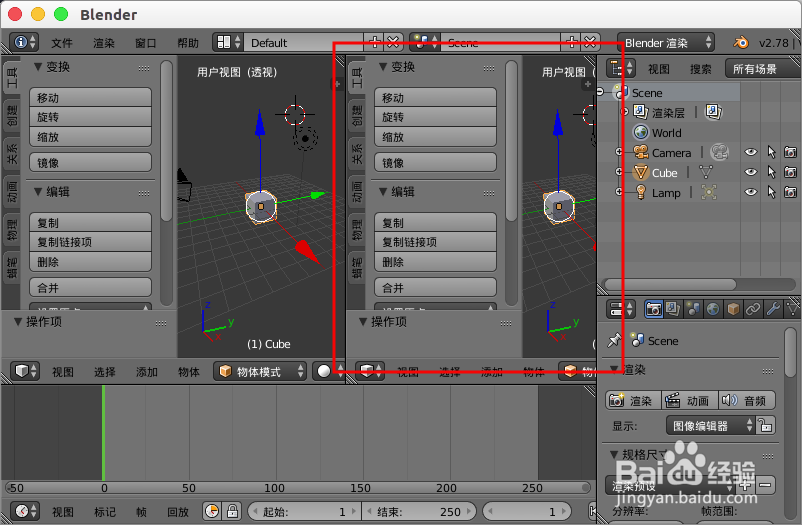Expand the Cube tree item in Outliner

[619, 172]
